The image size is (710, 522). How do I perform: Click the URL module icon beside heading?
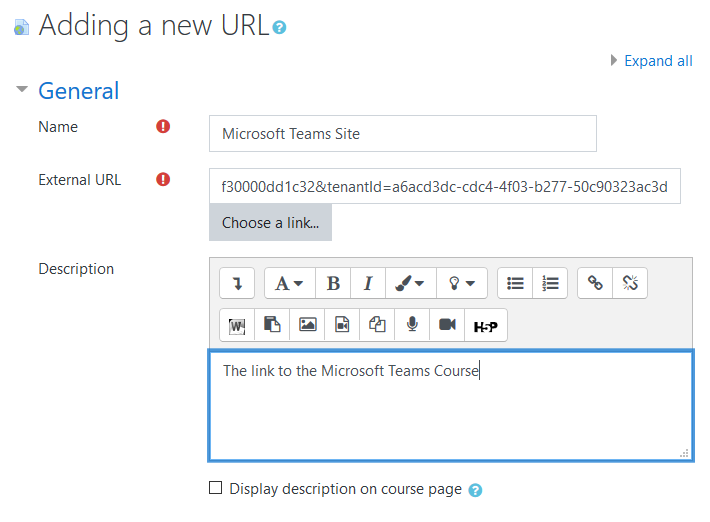(21, 27)
